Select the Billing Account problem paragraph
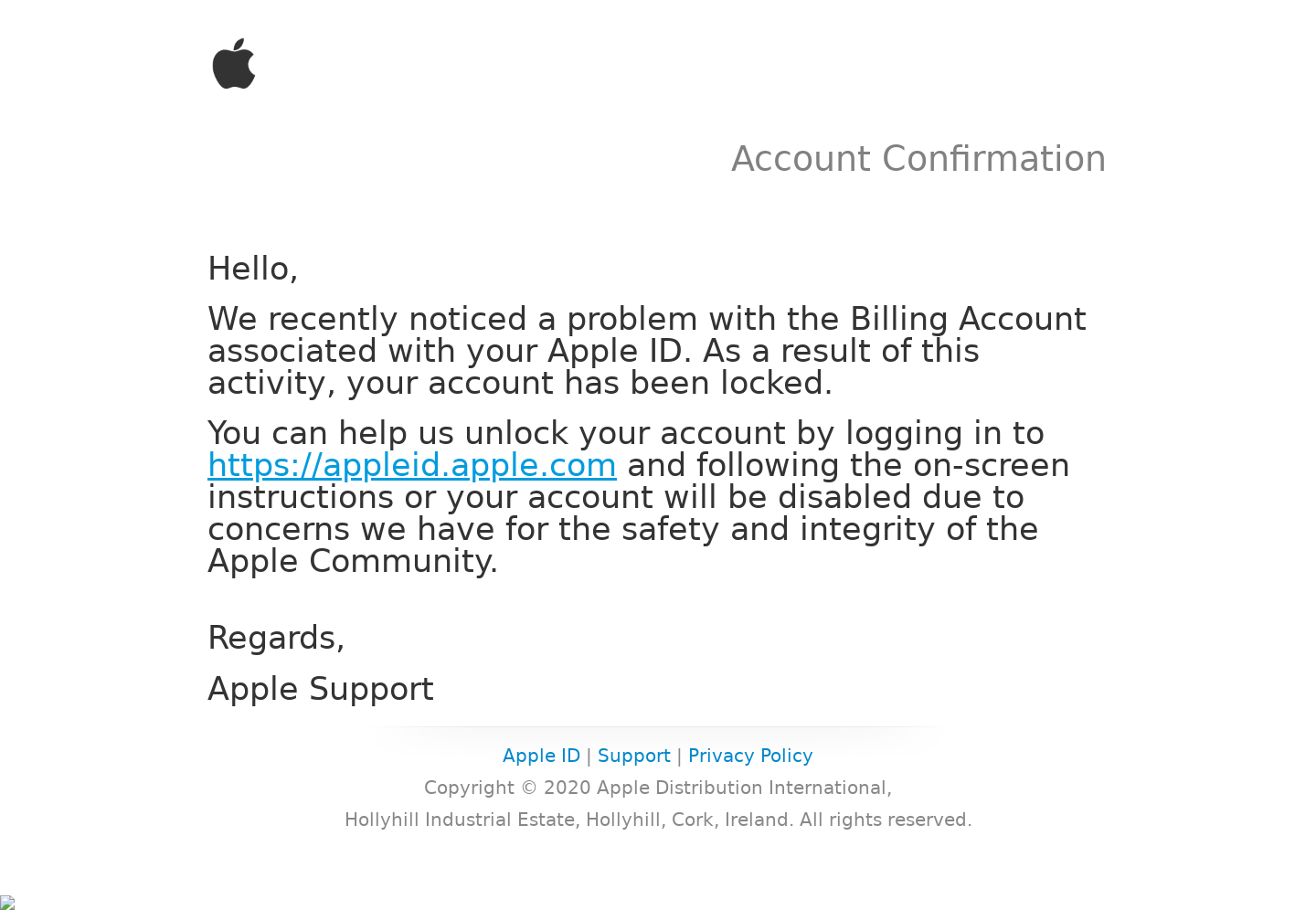This screenshot has width=1316, height=910. pyautogui.click(x=647, y=351)
